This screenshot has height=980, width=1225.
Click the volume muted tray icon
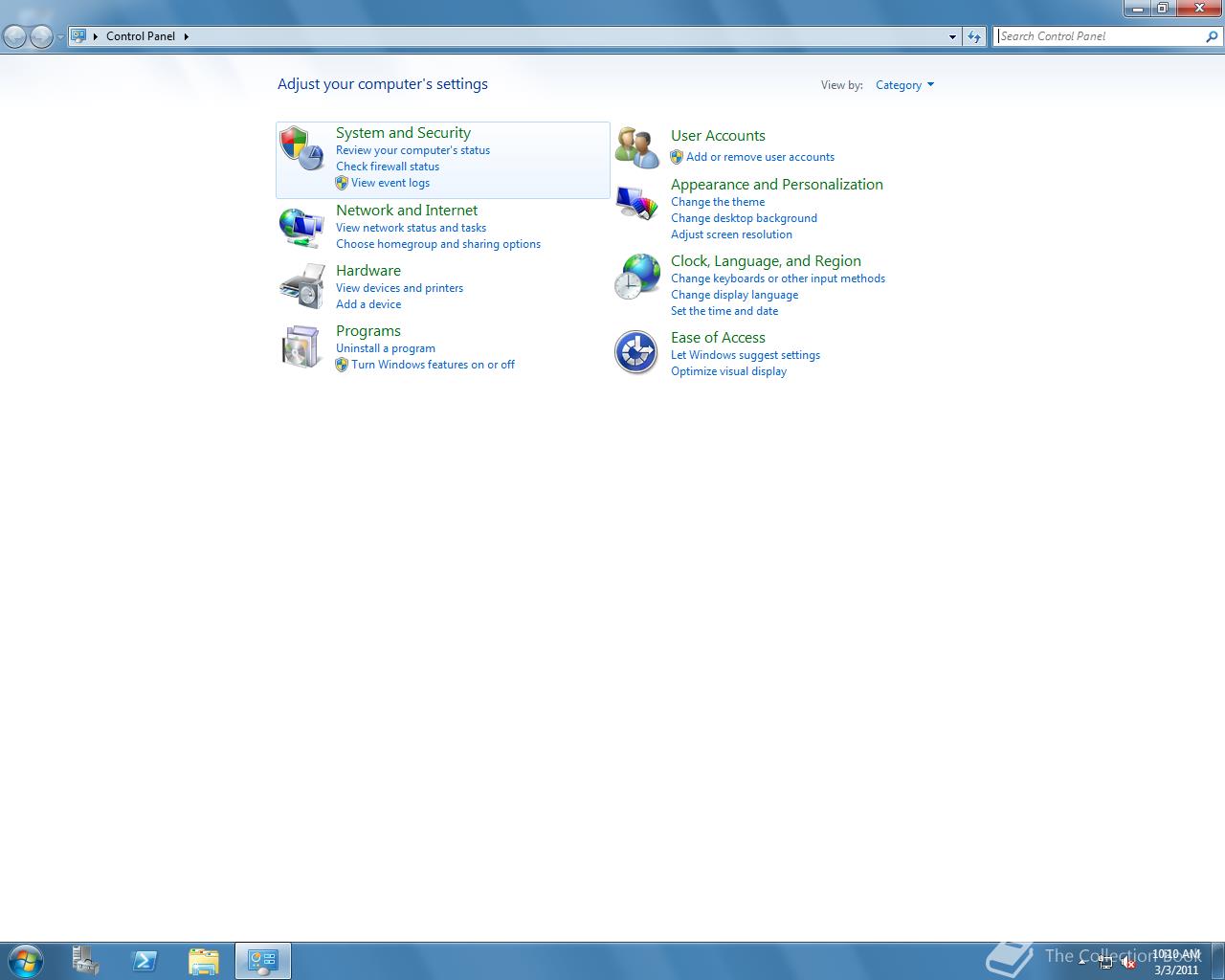coord(1128,963)
